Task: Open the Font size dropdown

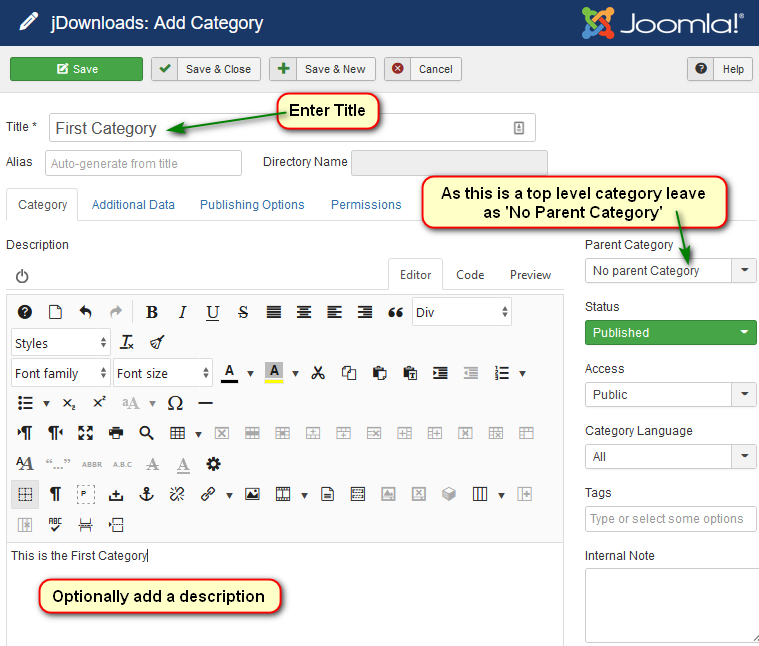Action: click(x=163, y=373)
